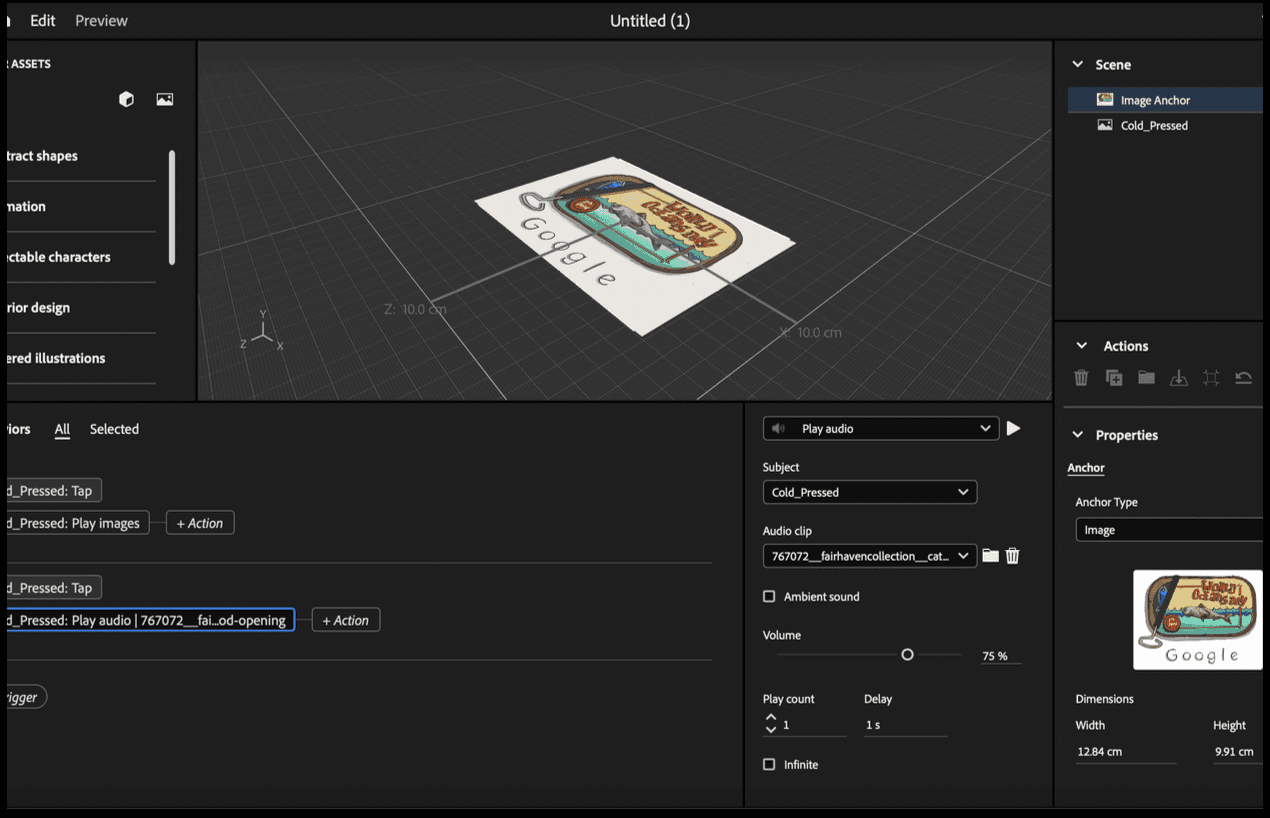The height and width of the screenshot is (818, 1270).
Task: Click the Delete trash icon under Actions
Action: pos(1081,378)
